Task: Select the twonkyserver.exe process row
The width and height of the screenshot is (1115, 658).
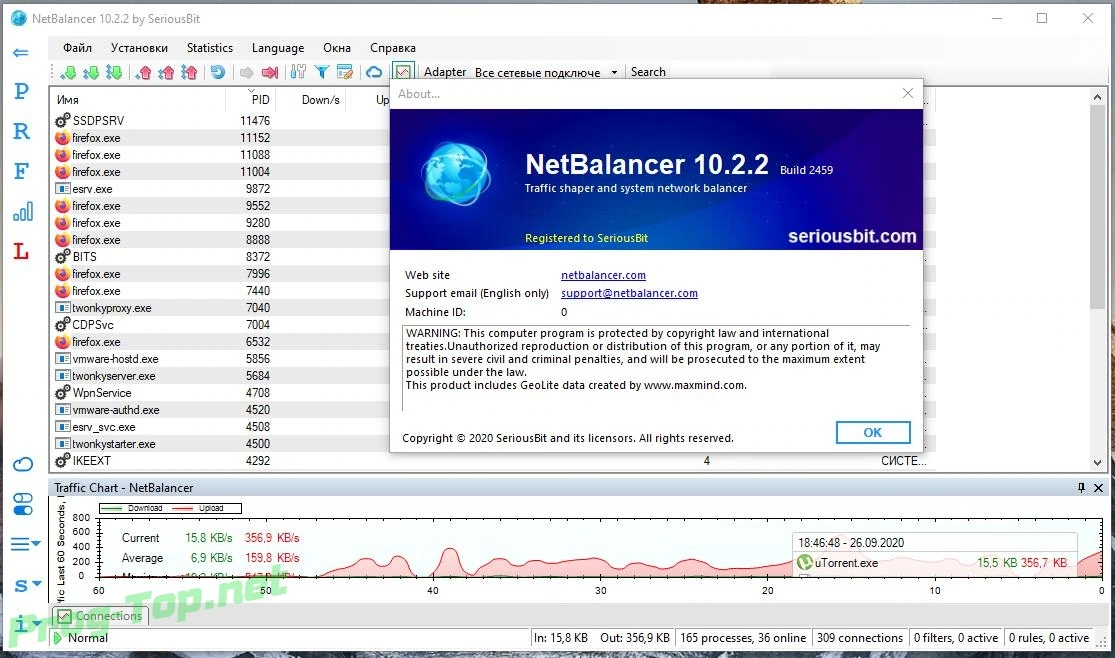Action: tap(220, 376)
